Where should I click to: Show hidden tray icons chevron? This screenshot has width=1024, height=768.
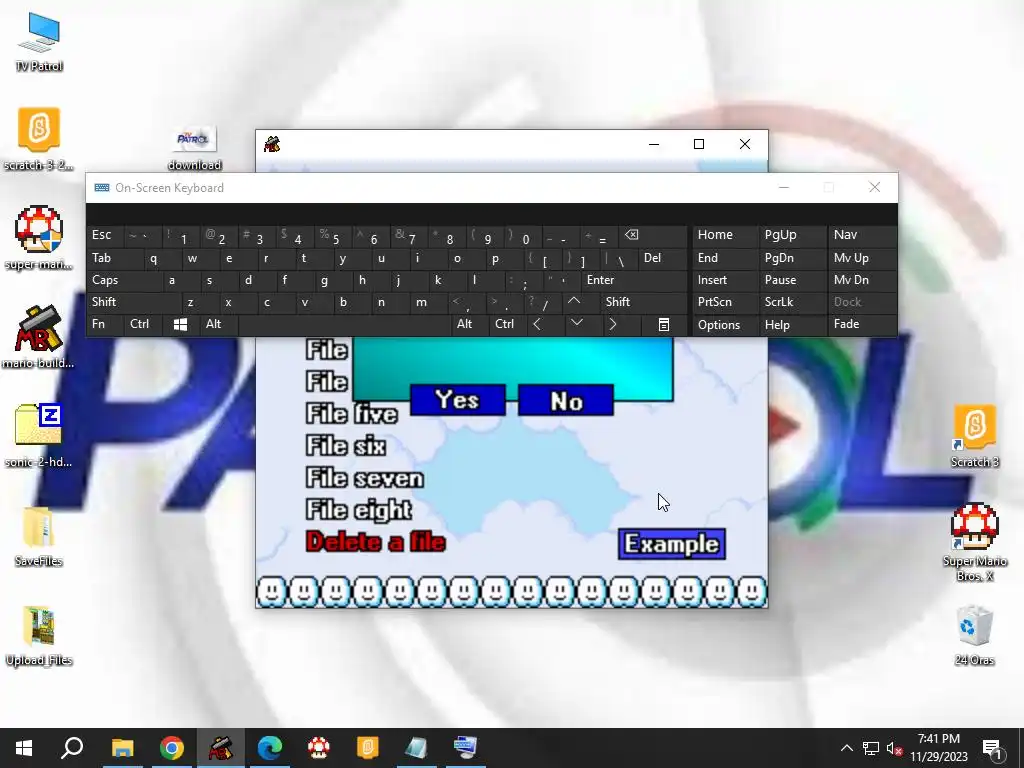[x=846, y=748]
